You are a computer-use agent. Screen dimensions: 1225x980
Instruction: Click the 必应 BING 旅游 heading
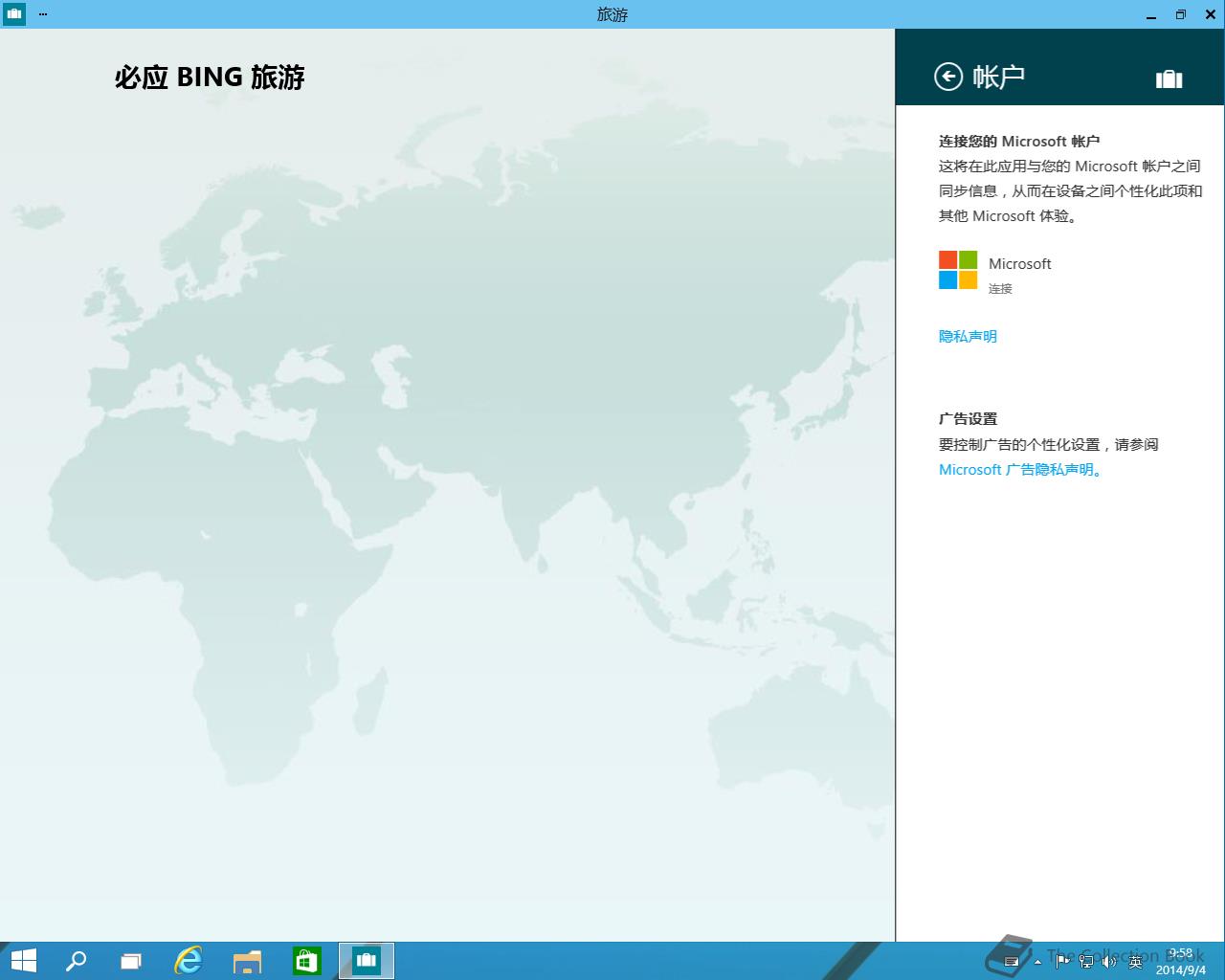210,78
